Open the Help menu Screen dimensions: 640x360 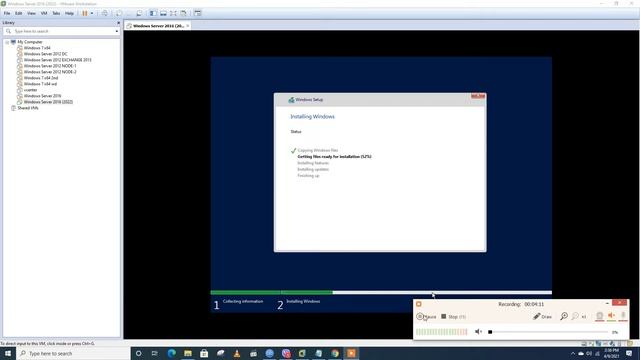(69, 13)
